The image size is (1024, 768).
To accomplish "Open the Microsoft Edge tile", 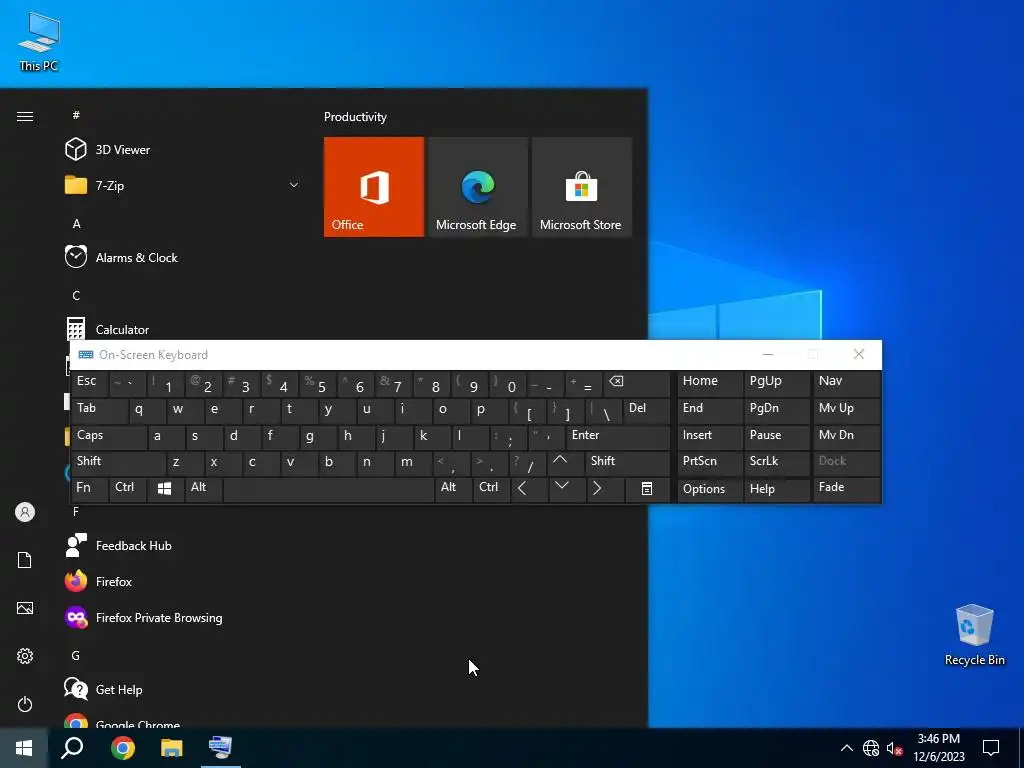I will (x=477, y=187).
